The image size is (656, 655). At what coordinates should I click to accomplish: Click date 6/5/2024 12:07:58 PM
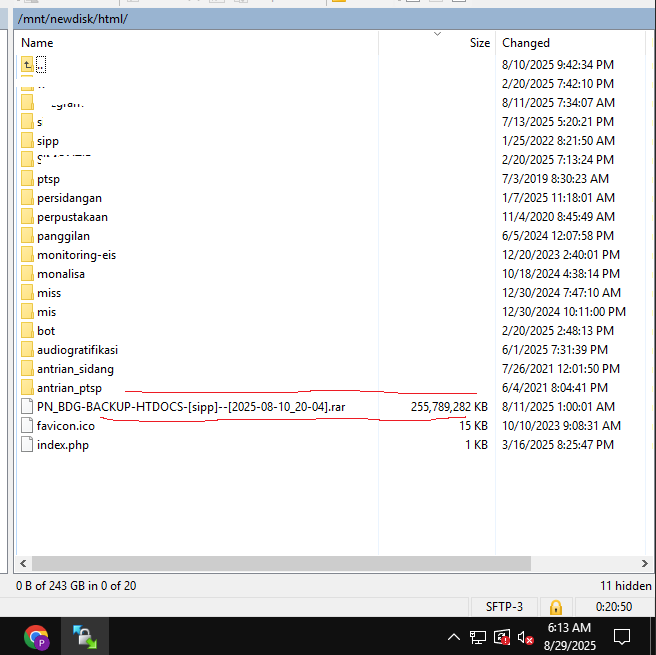558,235
